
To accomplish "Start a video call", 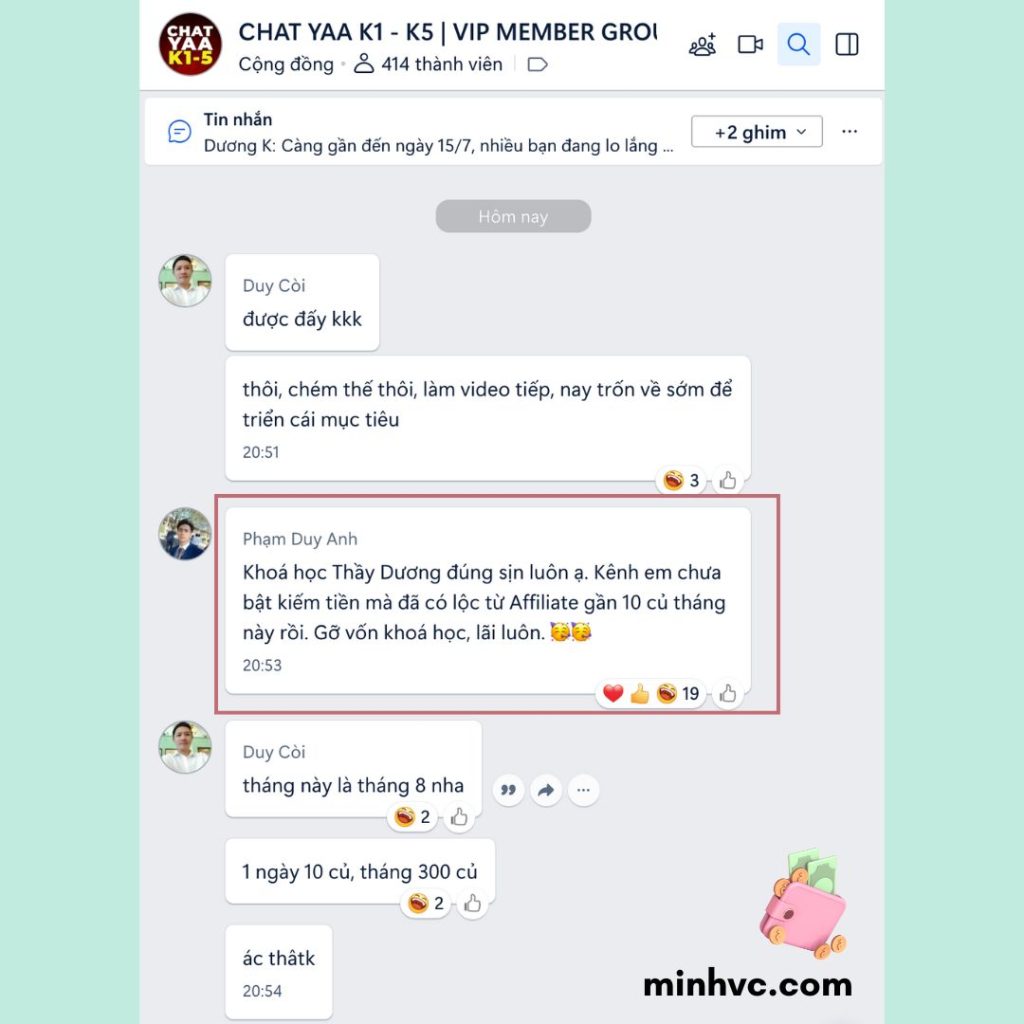I will tap(750, 44).
